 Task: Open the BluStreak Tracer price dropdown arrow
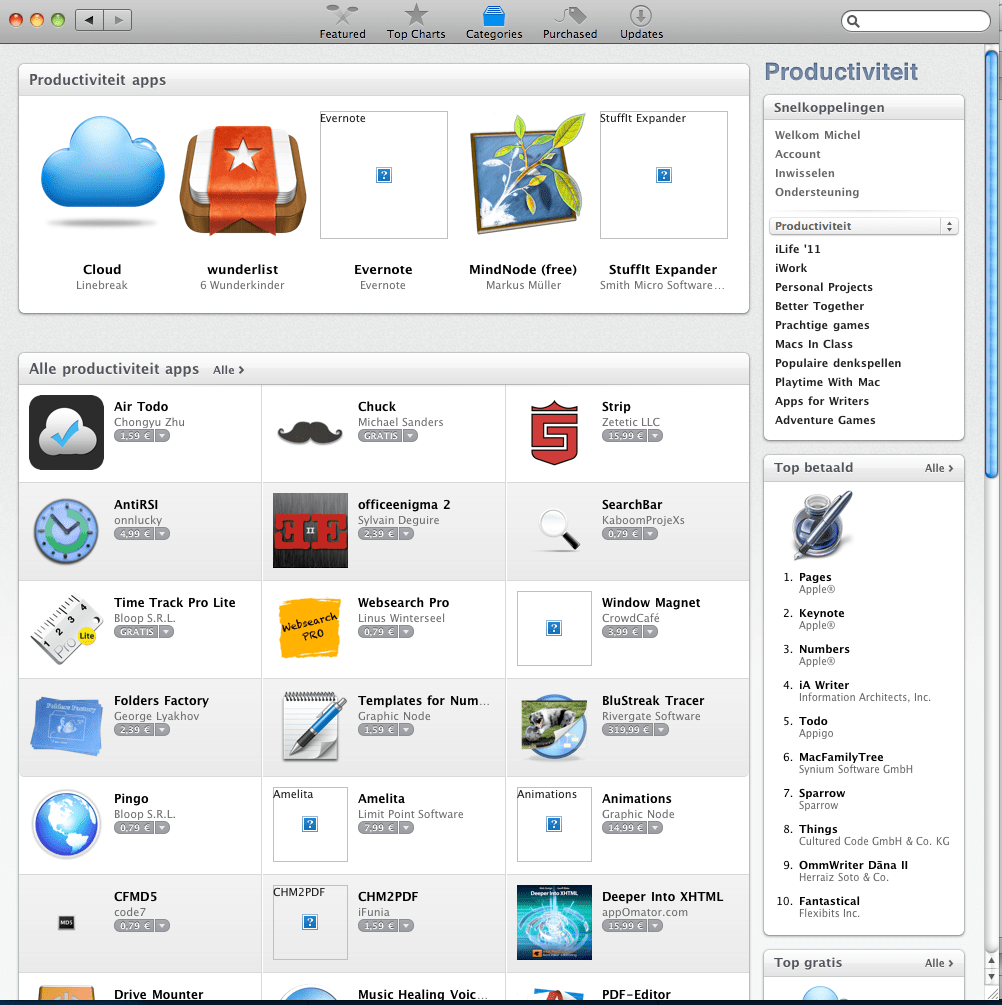point(661,729)
